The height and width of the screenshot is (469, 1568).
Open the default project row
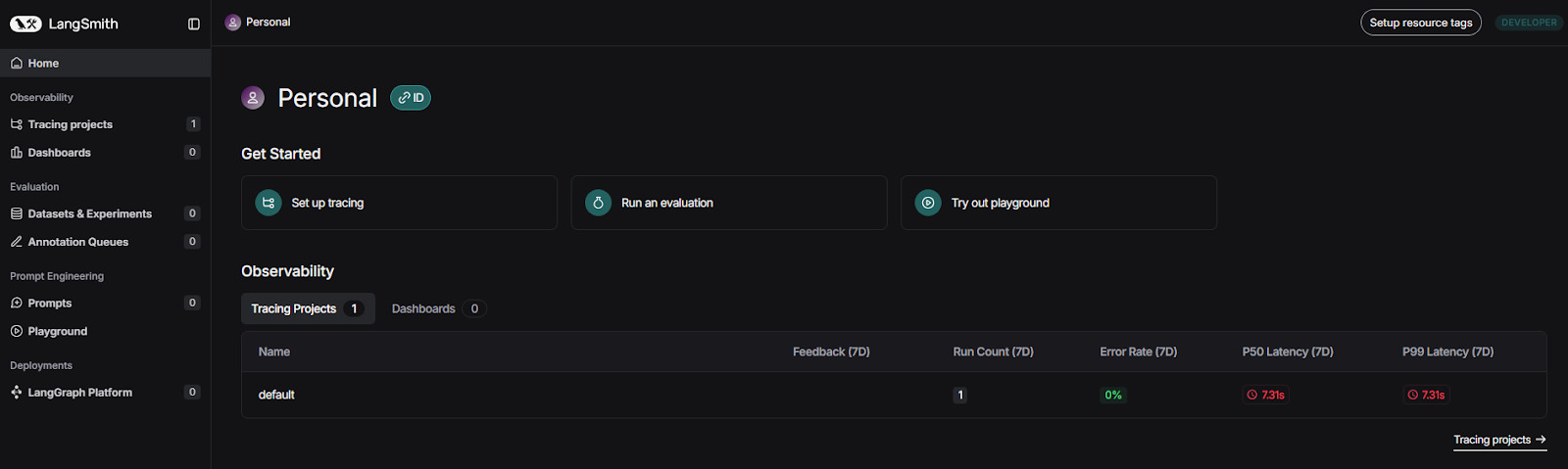click(894, 395)
